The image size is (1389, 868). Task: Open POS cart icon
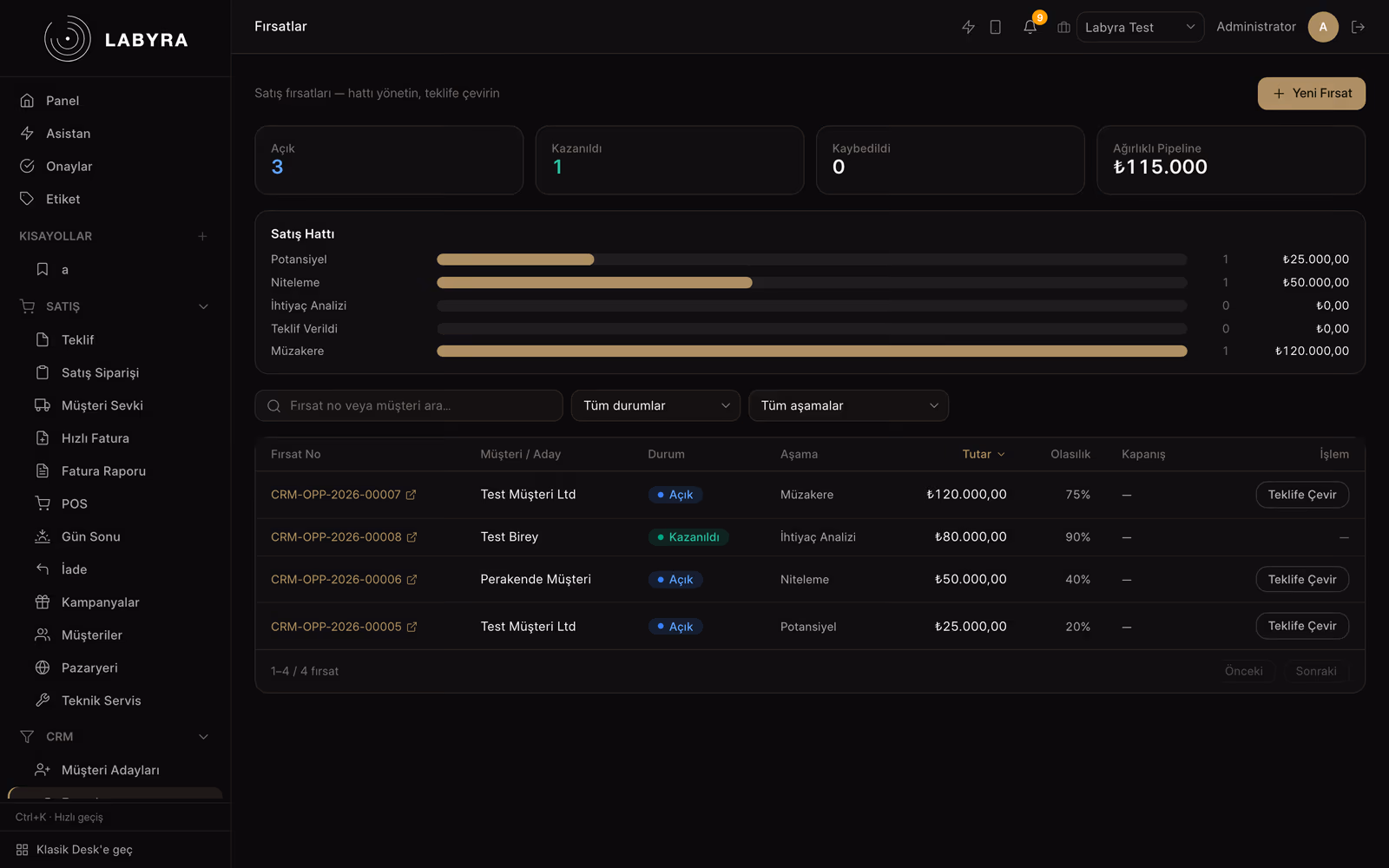point(43,503)
